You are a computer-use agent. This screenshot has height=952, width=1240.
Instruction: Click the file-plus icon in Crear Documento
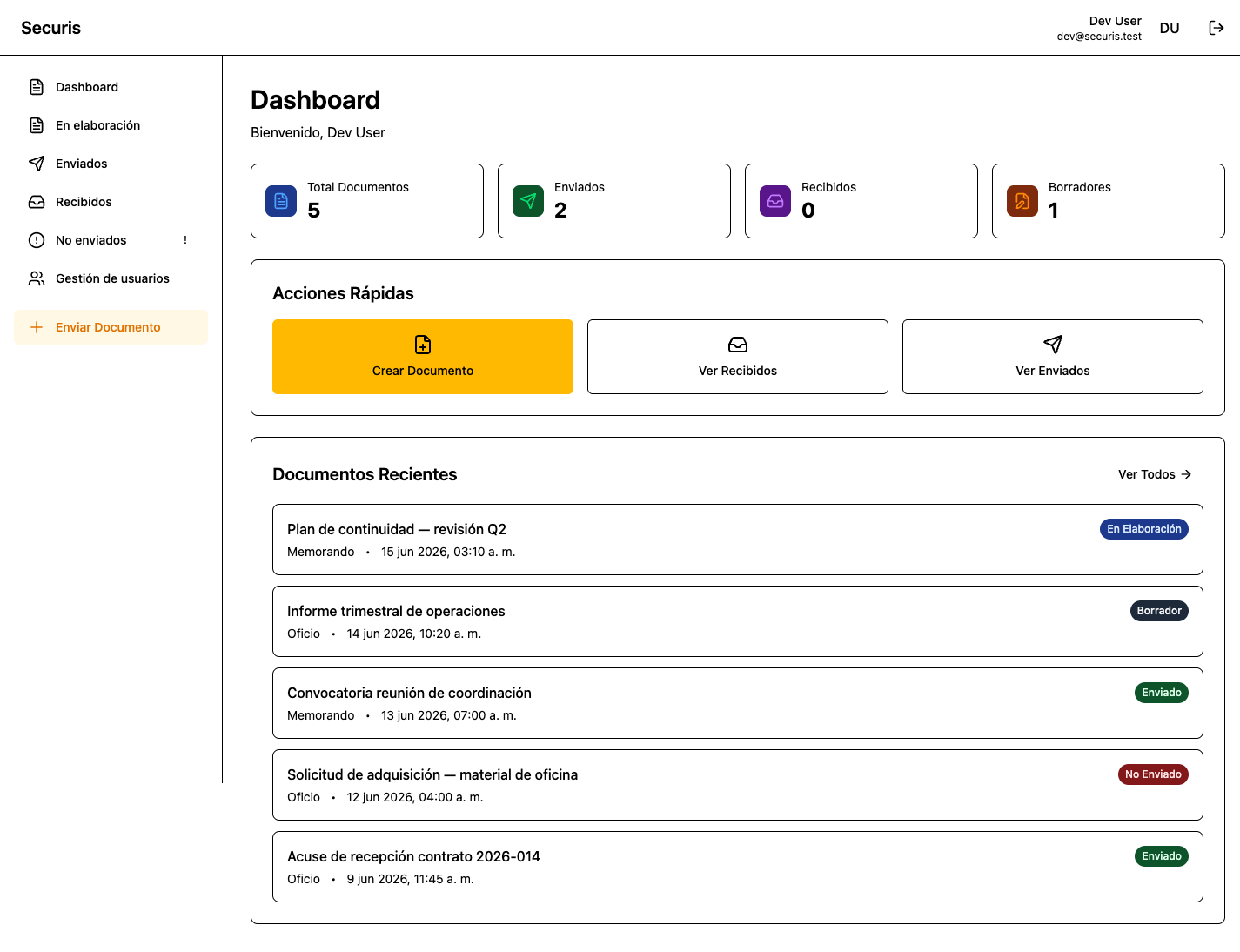pos(423,345)
